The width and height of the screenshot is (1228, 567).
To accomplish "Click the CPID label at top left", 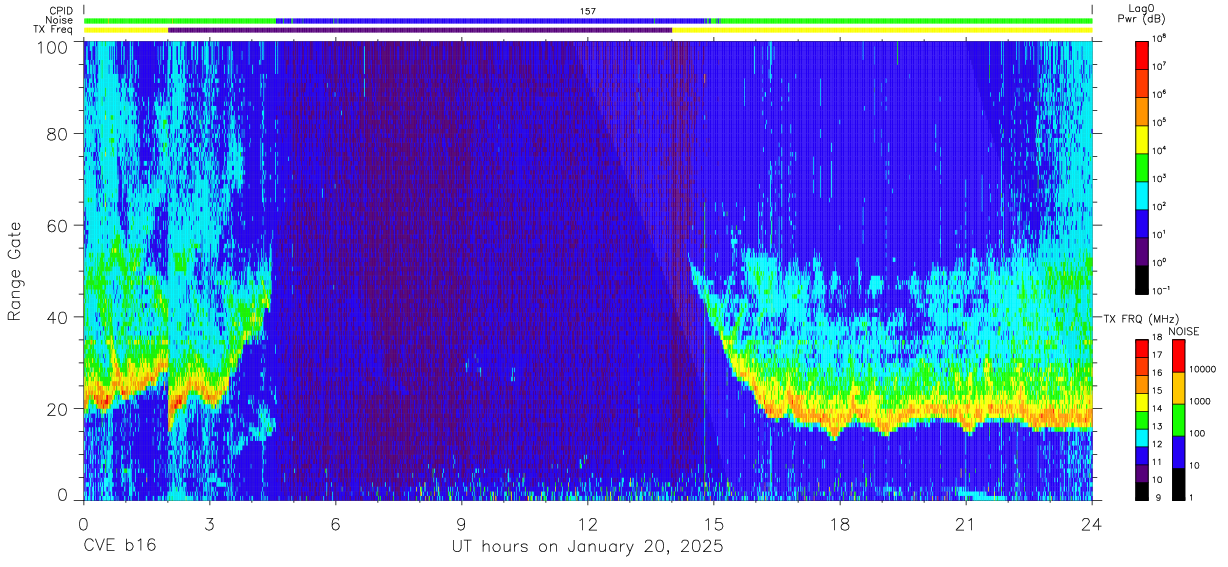I will point(59,10).
